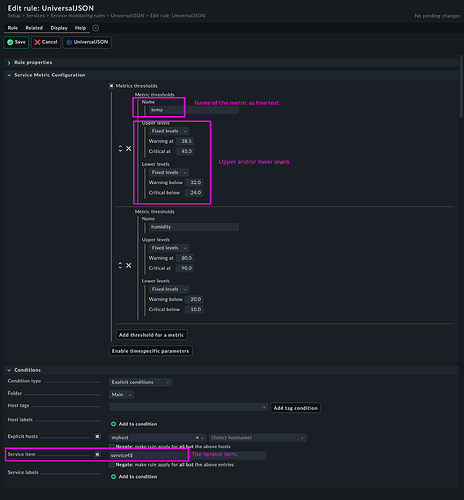Click the humidity Warning at 80.0 field

click(185, 258)
